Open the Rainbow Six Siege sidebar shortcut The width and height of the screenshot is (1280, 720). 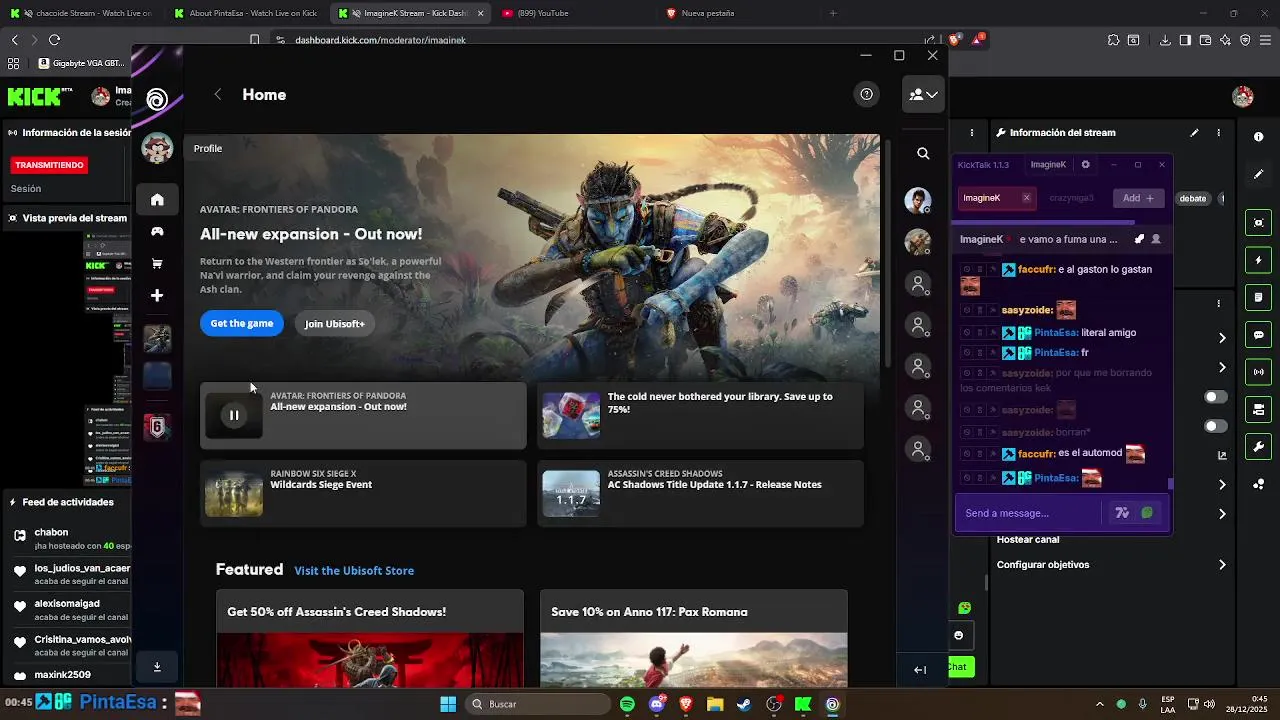(x=157, y=427)
